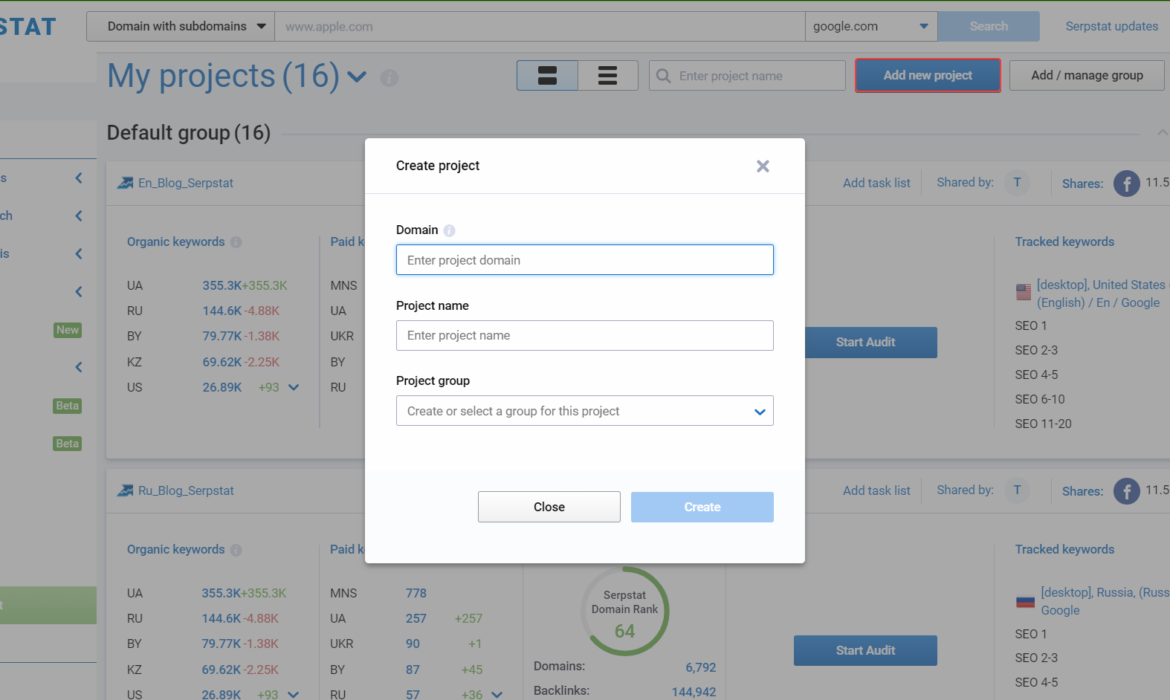The width and height of the screenshot is (1170, 700).
Task: Click the United States flag icon
Action: 1024,292
